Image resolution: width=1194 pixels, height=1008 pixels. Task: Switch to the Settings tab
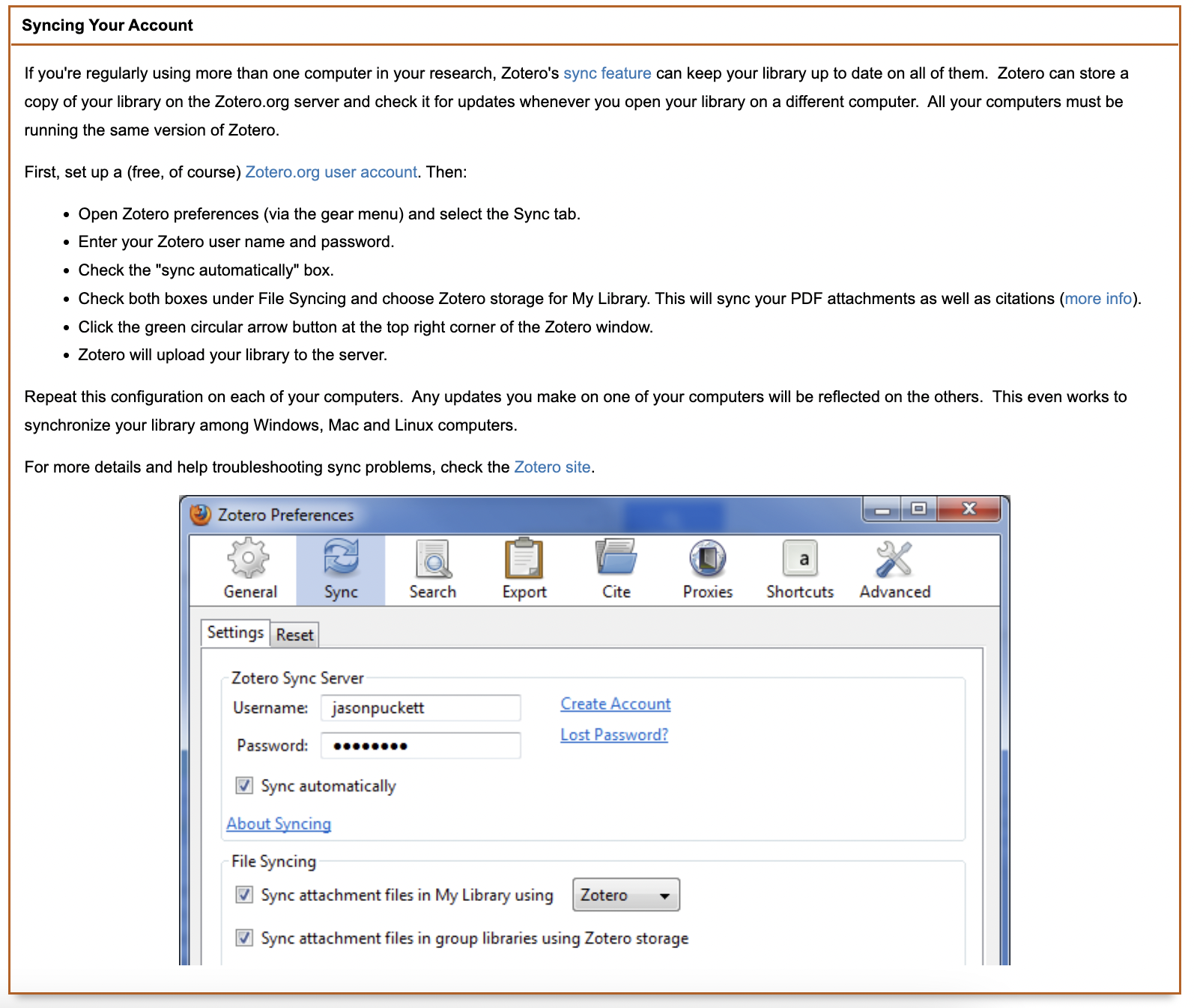pos(235,633)
